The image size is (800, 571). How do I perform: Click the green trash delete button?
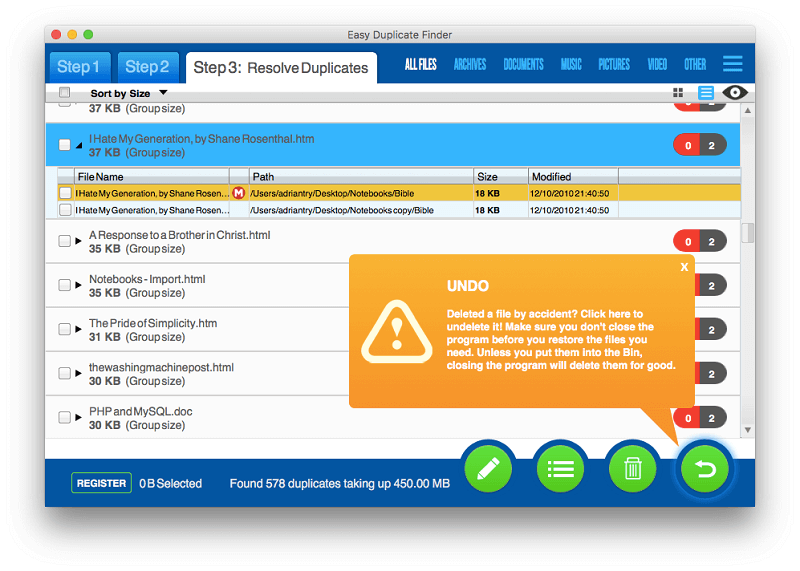(x=632, y=468)
